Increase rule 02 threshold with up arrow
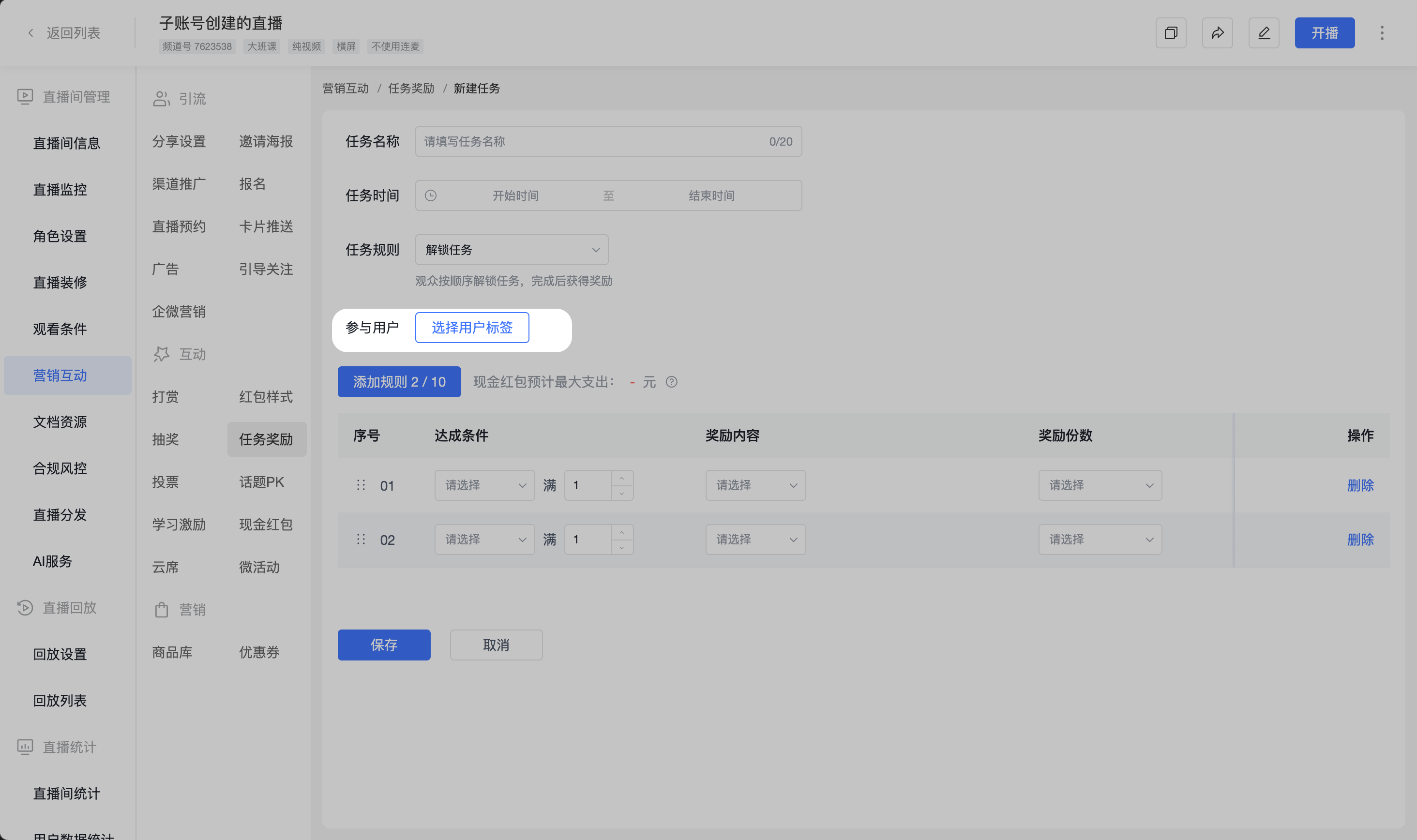The width and height of the screenshot is (1417, 840). [x=622, y=533]
